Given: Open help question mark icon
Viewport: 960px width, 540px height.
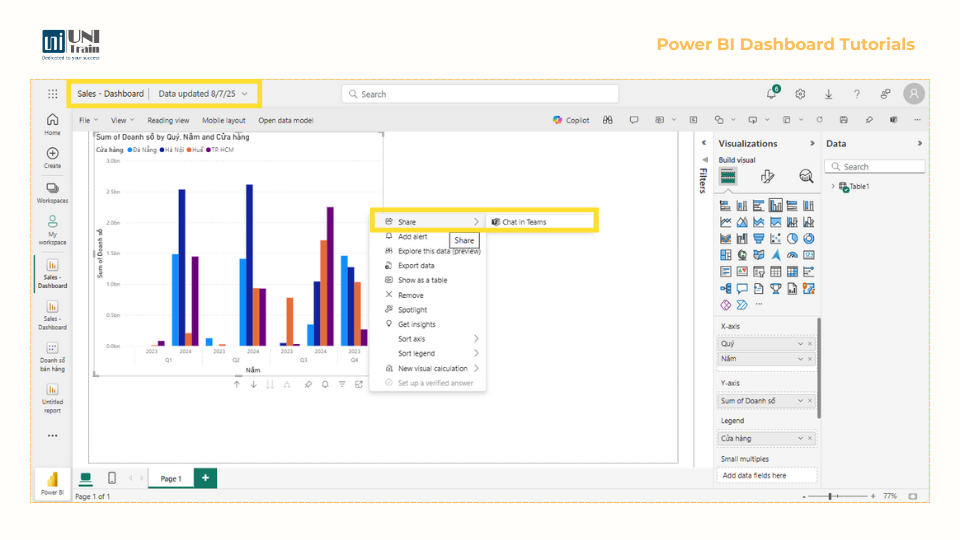Looking at the screenshot, I should (x=857, y=94).
